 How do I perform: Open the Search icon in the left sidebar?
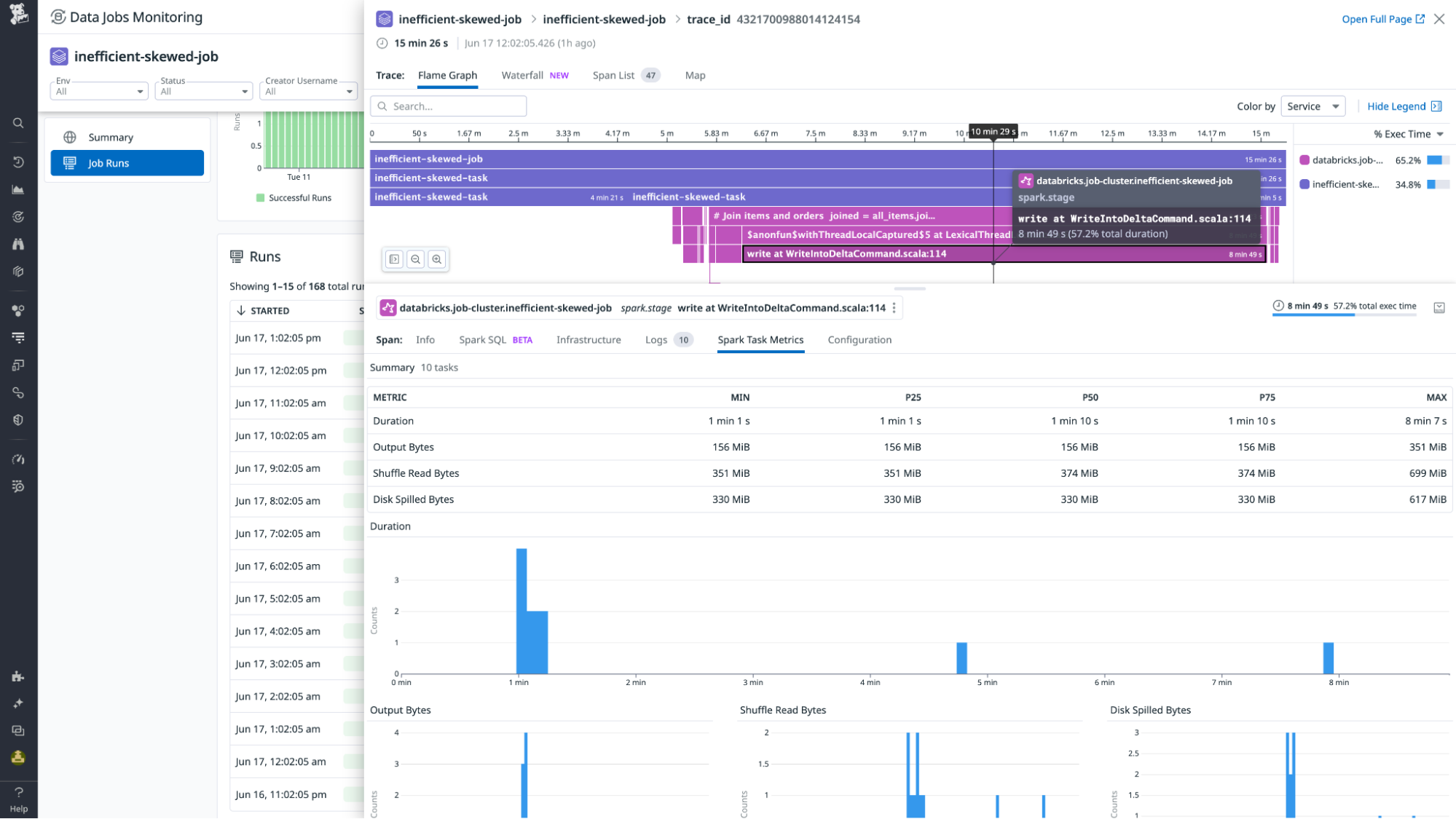click(x=19, y=123)
